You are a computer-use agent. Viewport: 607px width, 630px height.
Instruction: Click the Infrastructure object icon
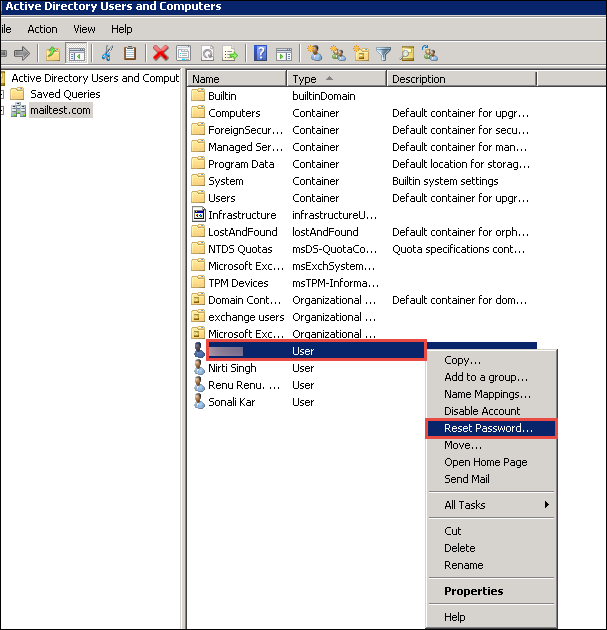click(x=198, y=215)
